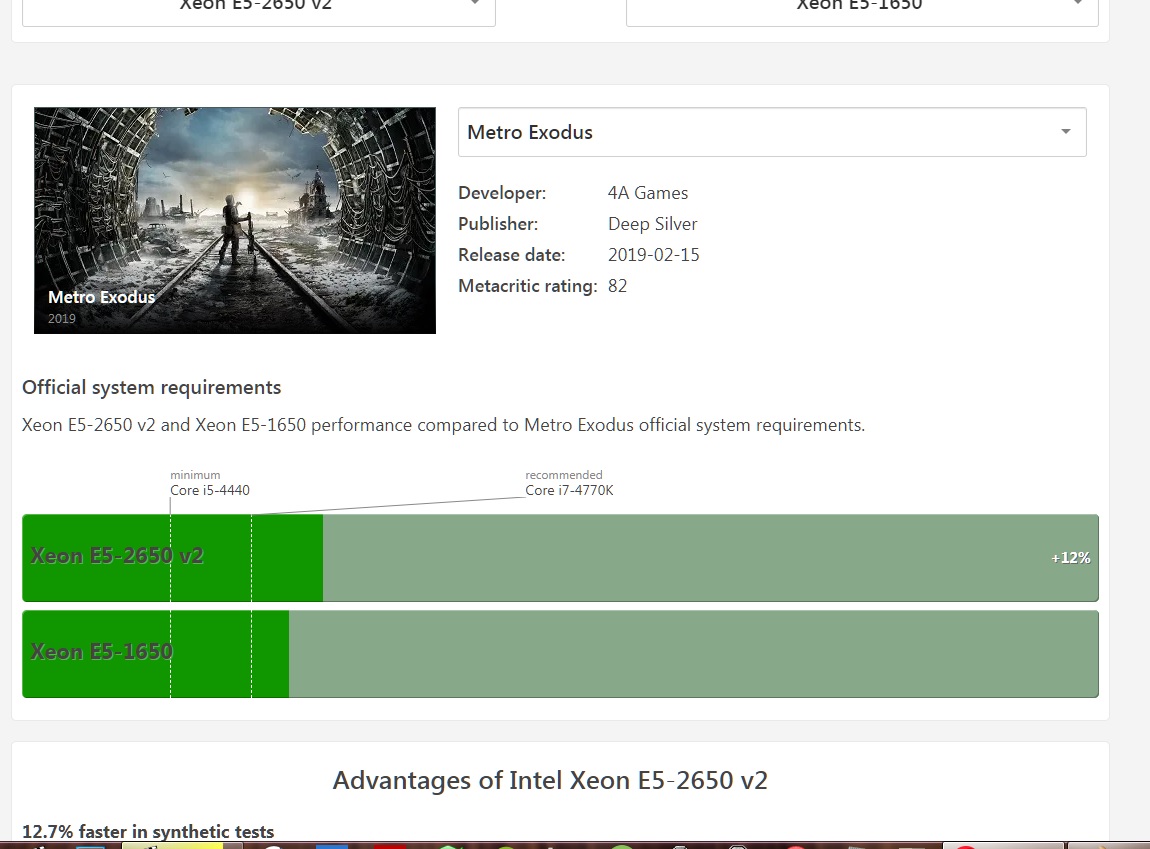Click the Metro Exodus title on the cover

101,297
